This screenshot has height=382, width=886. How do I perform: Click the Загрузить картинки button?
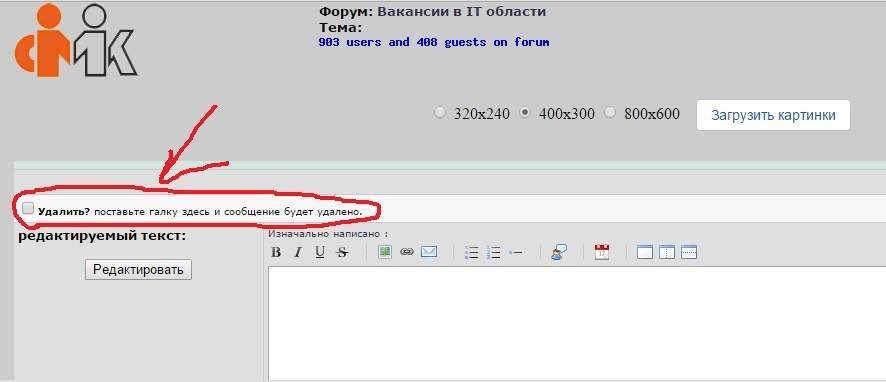pos(773,115)
